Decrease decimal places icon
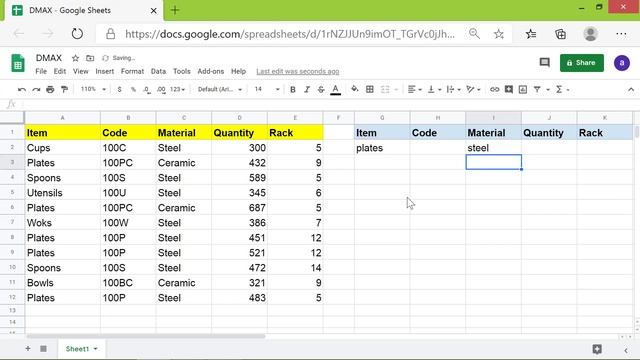640x360 pixels. click(x=147, y=89)
